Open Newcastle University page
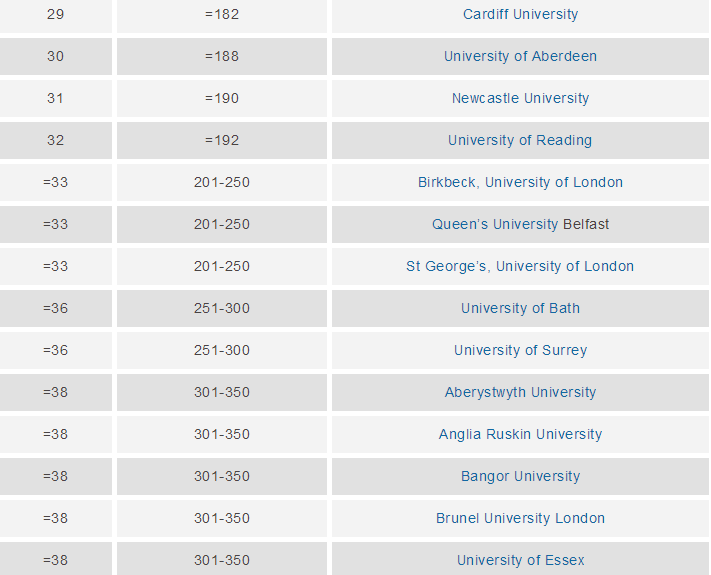Screen dimensions: 711x575 coord(520,99)
